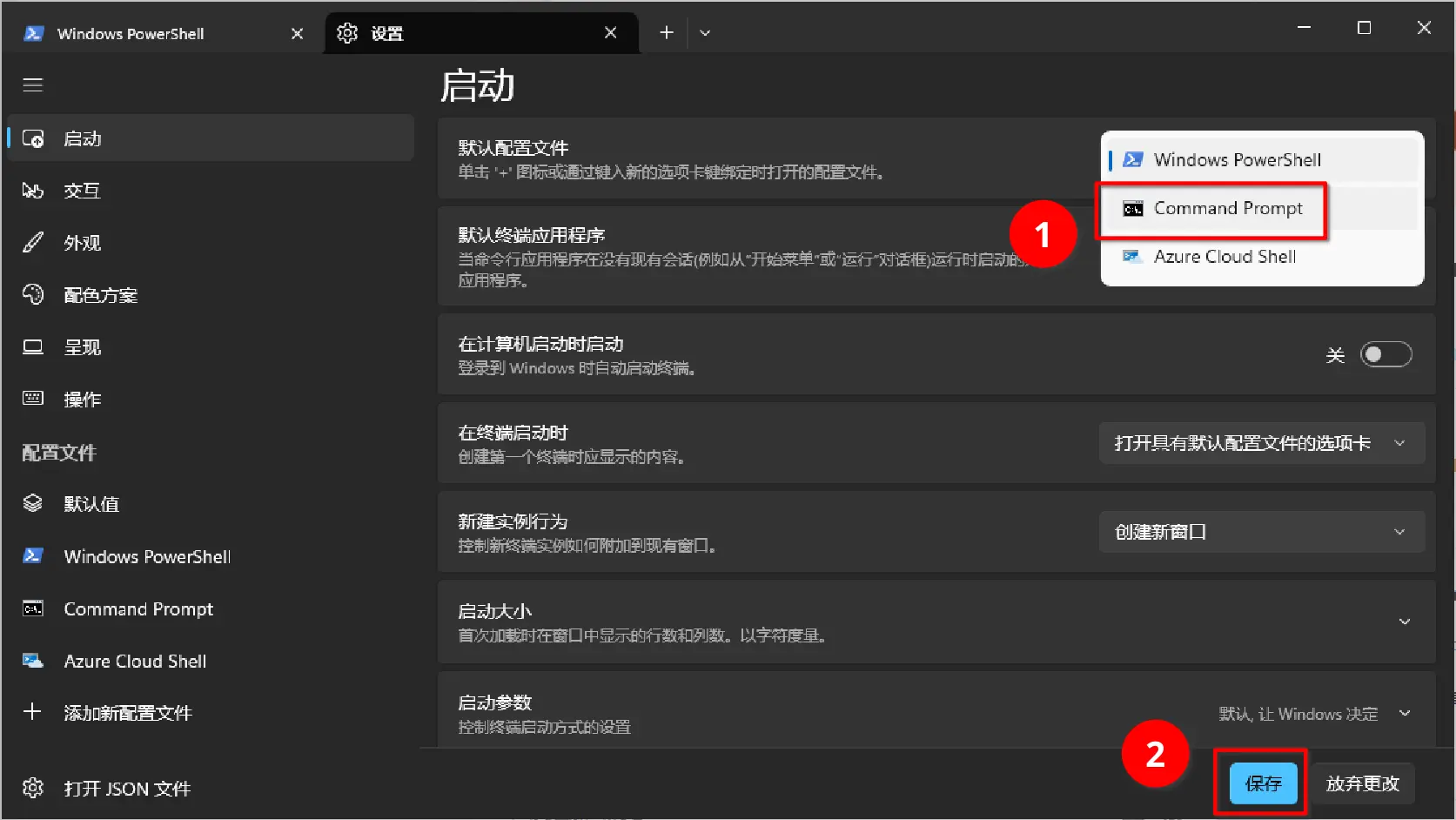Click the 默认值 layers icon
Screen dimensions: 1456x820
[x=33, y=503]
